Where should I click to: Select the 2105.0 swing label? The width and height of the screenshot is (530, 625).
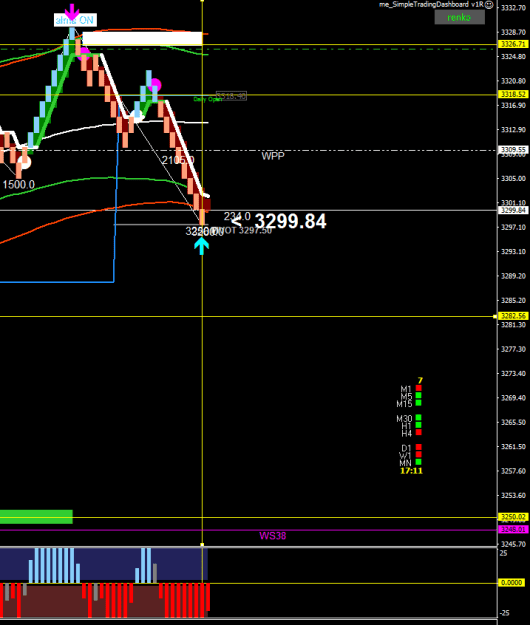click(178, 160)
